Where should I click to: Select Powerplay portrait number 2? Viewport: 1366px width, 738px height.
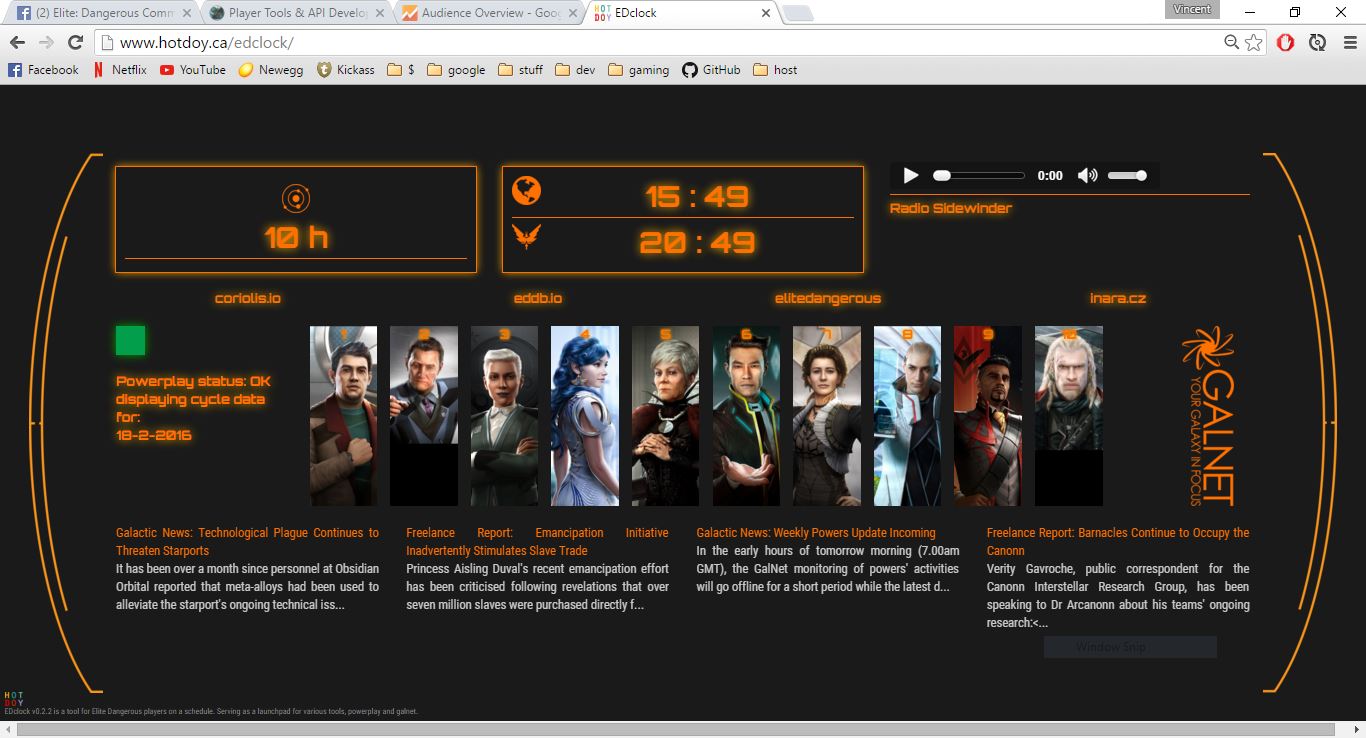[x=424, y=416]
